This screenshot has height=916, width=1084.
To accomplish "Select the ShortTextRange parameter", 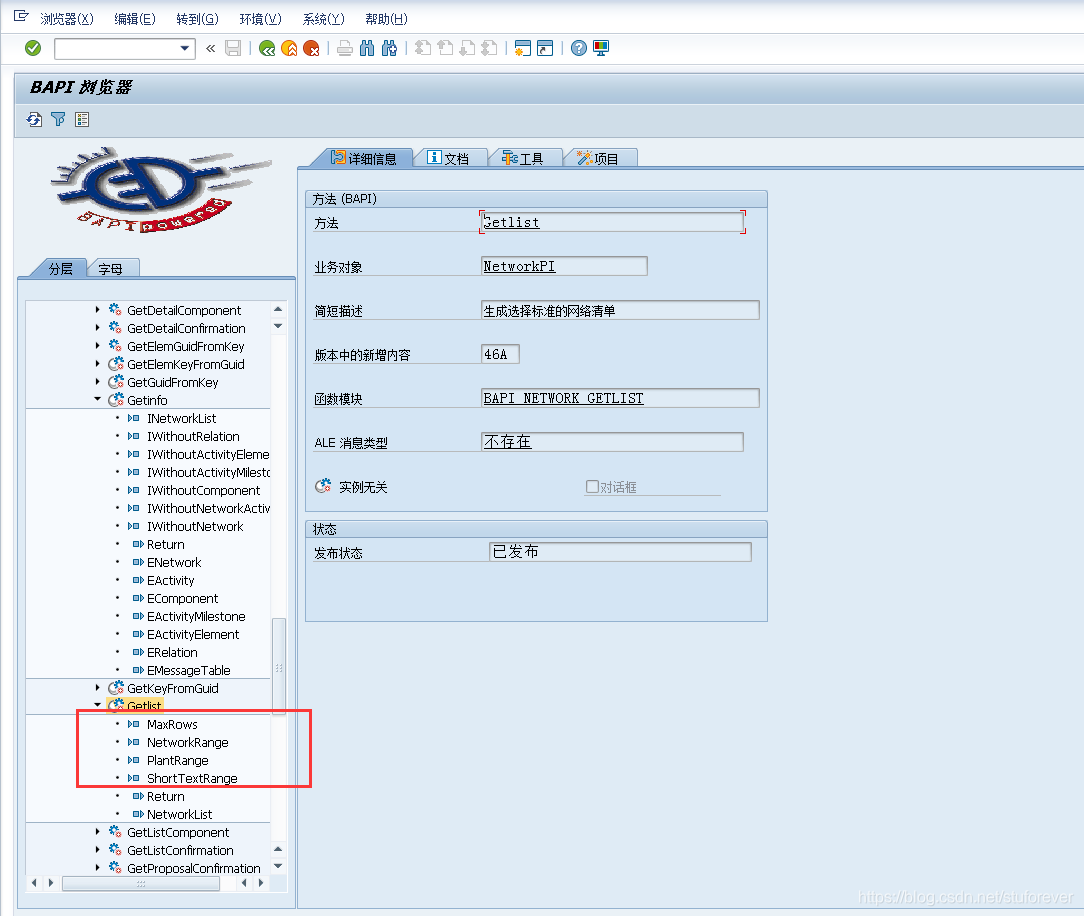I will click(x=192, y=778).
